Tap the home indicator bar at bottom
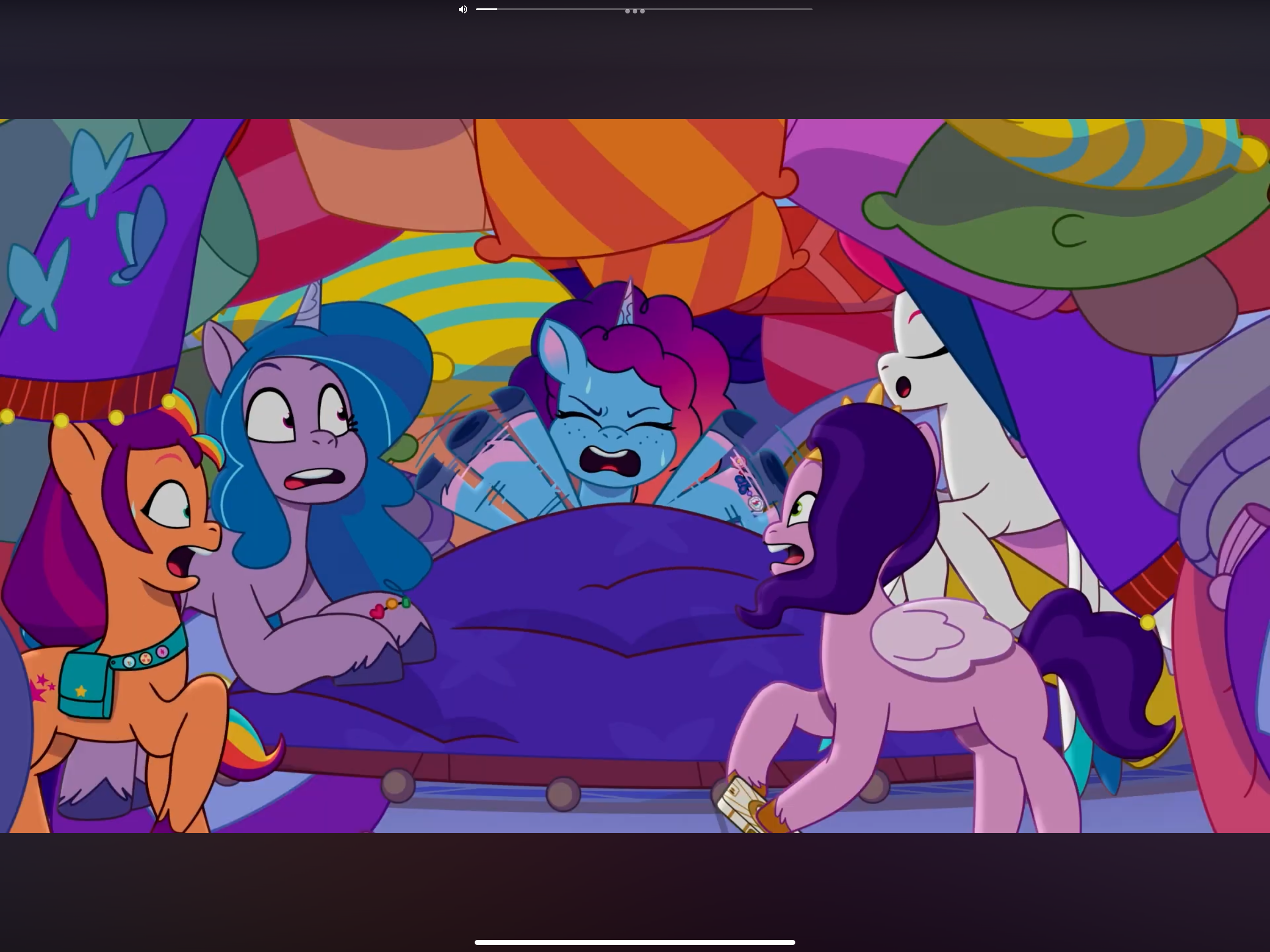1270x952 pixels. 635,942
